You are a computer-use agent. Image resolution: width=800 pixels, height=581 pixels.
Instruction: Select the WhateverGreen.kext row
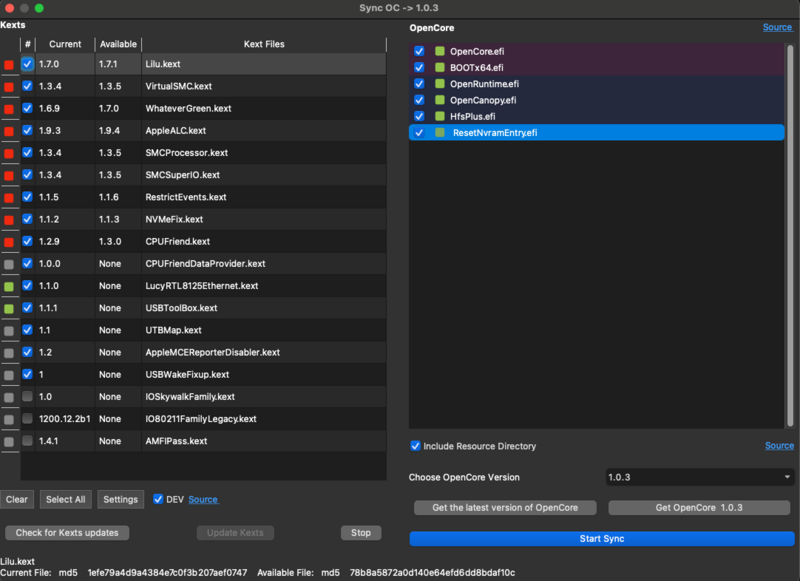pos(200,108)
